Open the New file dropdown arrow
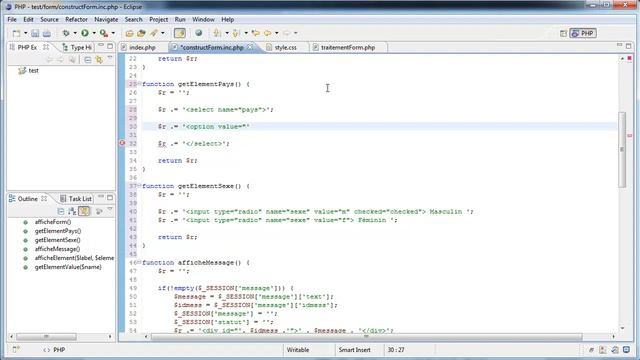Image resolution: width=640 pixels, height=360 pixels. 25,33
